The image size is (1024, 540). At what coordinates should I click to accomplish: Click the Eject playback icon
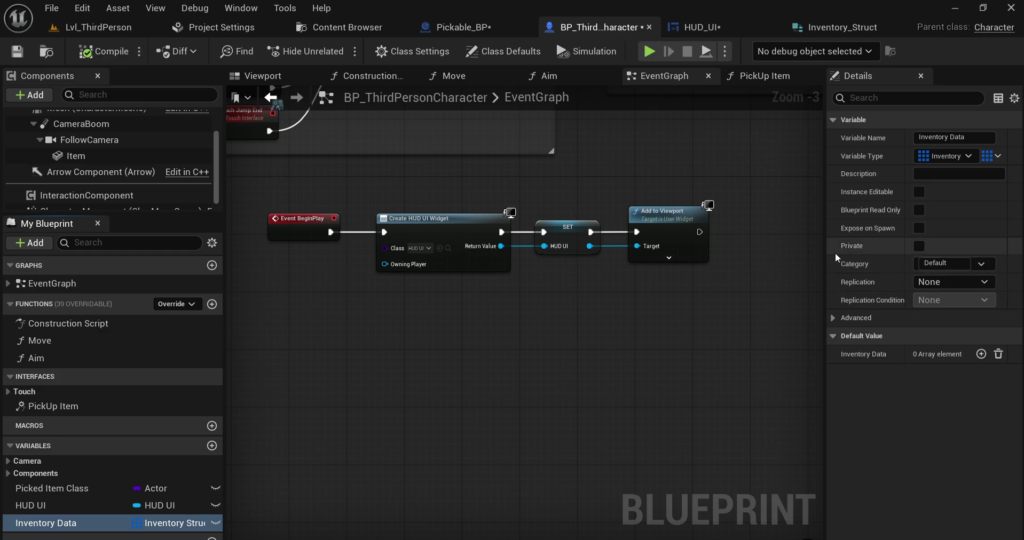pos(706,51)
